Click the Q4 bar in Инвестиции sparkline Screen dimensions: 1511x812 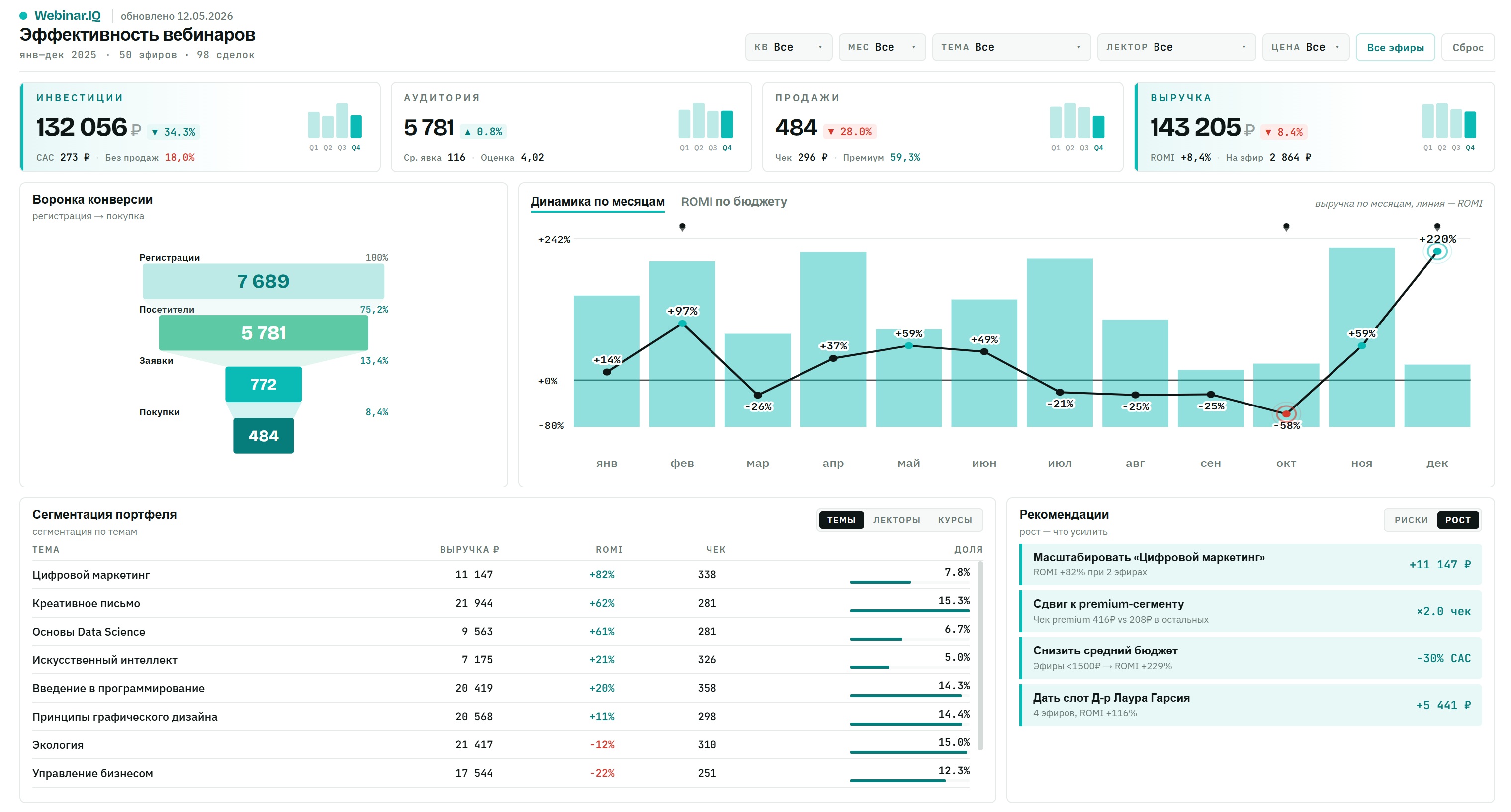pos(356,126)
